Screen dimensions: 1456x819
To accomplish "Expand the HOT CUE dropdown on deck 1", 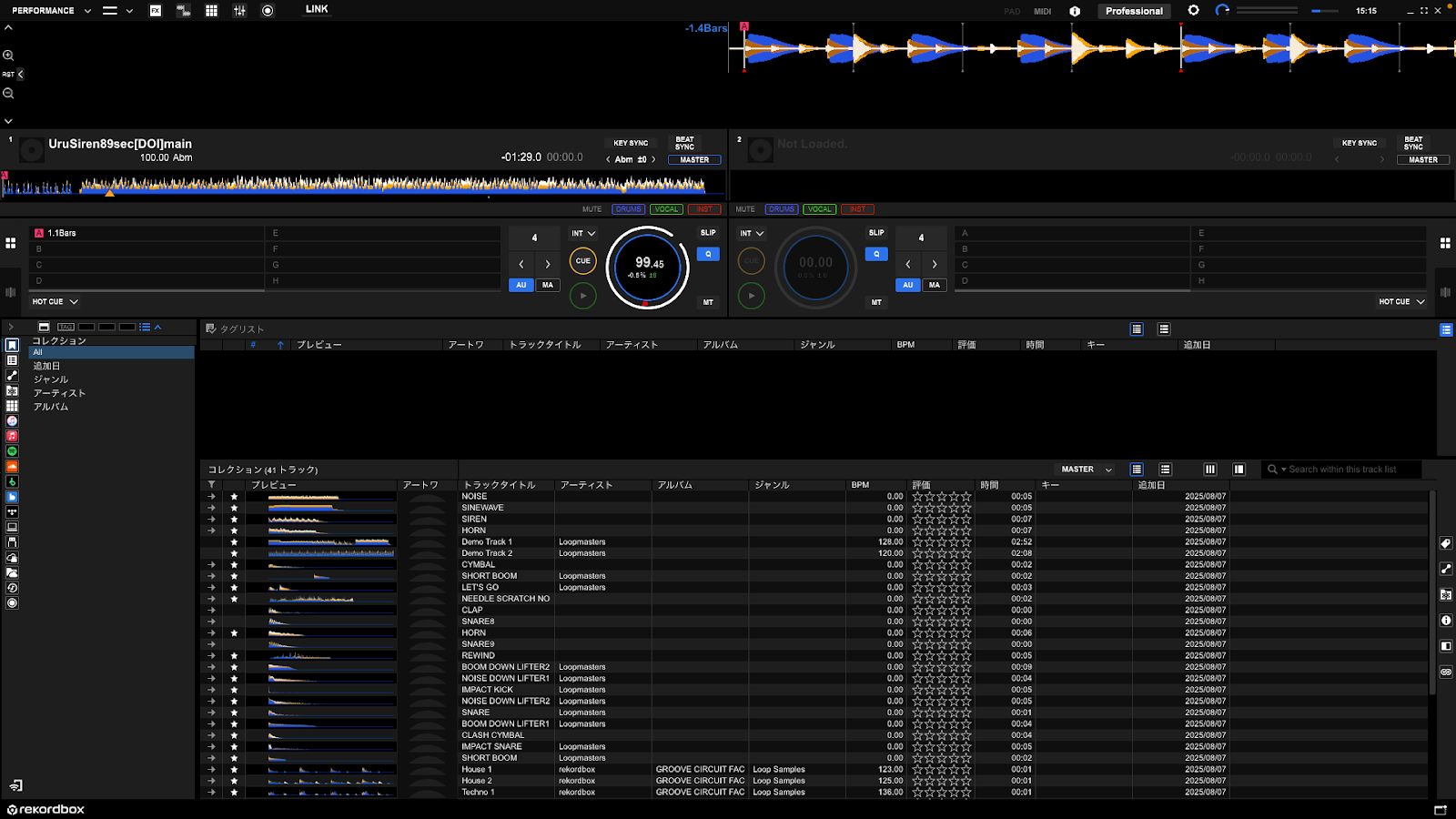I will (55, 302).
